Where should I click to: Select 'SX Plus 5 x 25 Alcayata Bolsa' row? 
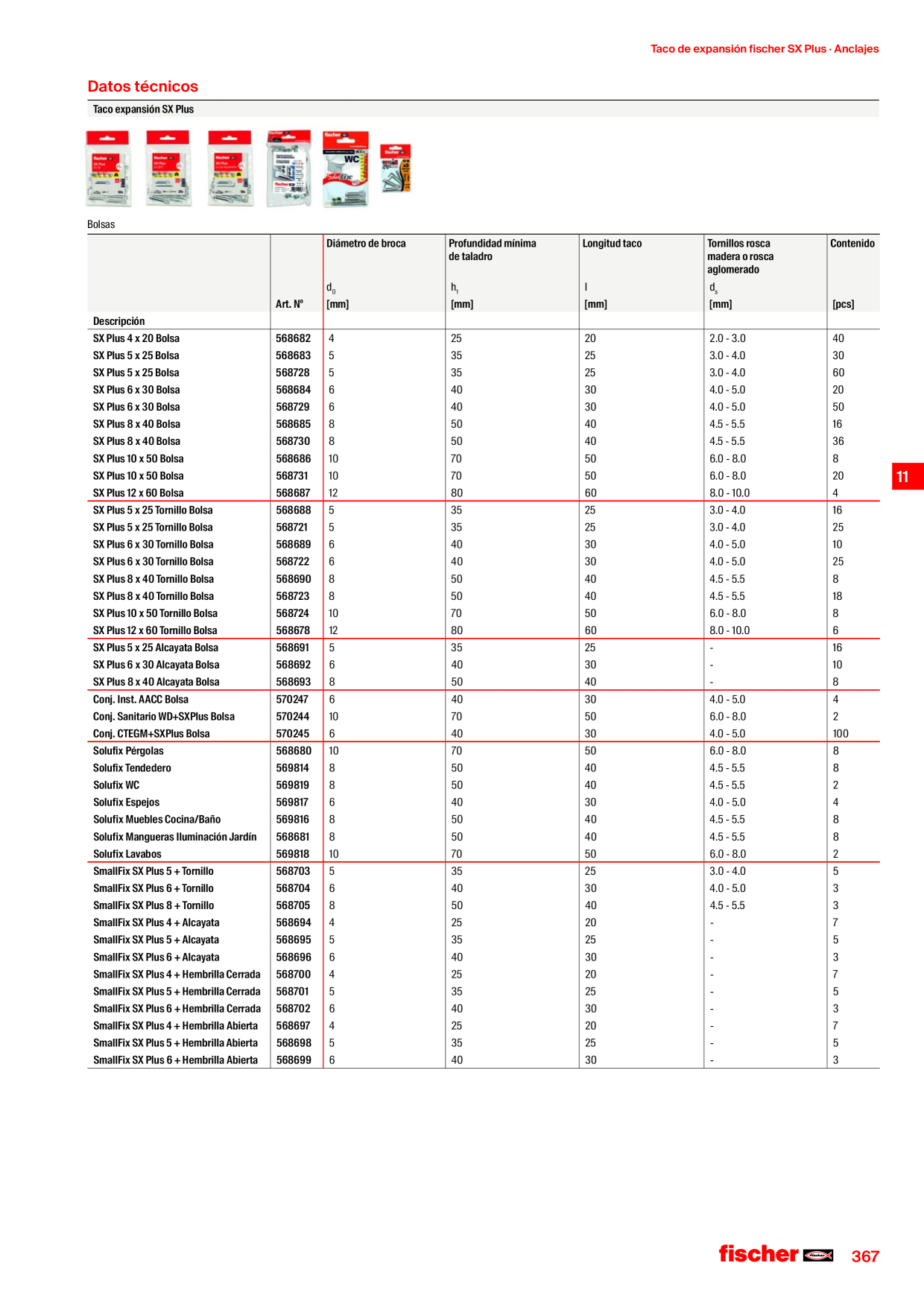484,648
